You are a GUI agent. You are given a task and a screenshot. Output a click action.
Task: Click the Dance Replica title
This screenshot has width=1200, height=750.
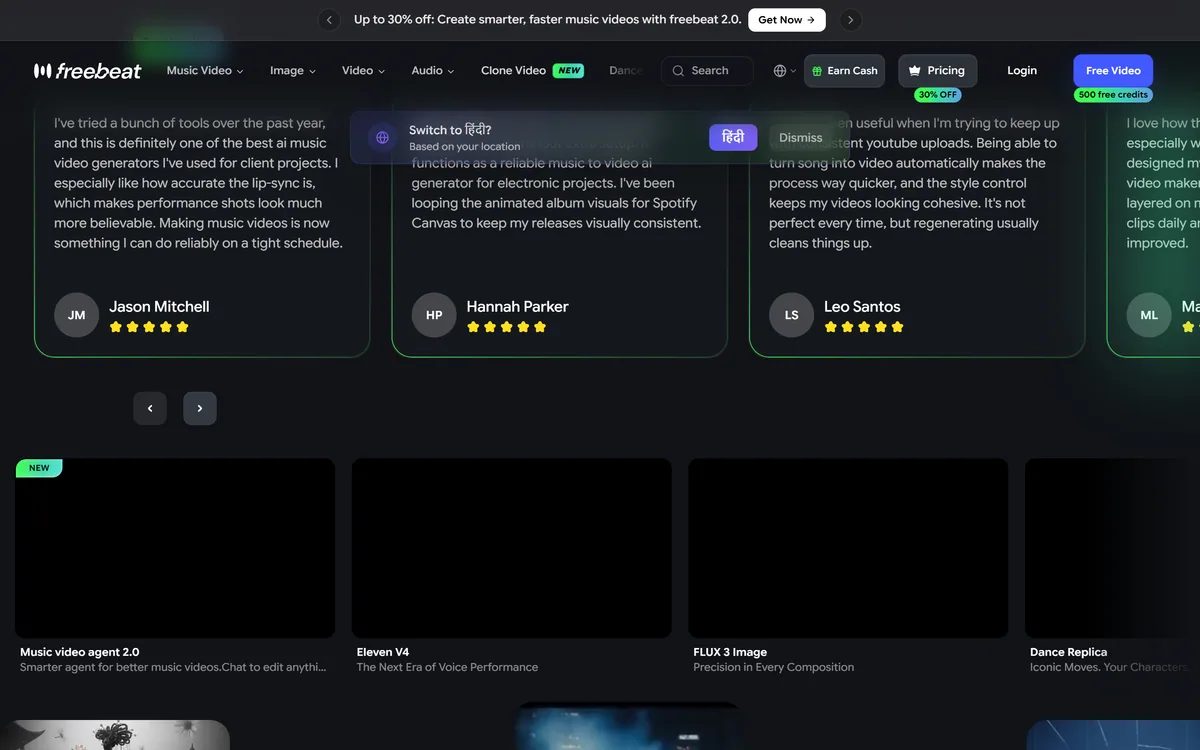click(1068, 652)
